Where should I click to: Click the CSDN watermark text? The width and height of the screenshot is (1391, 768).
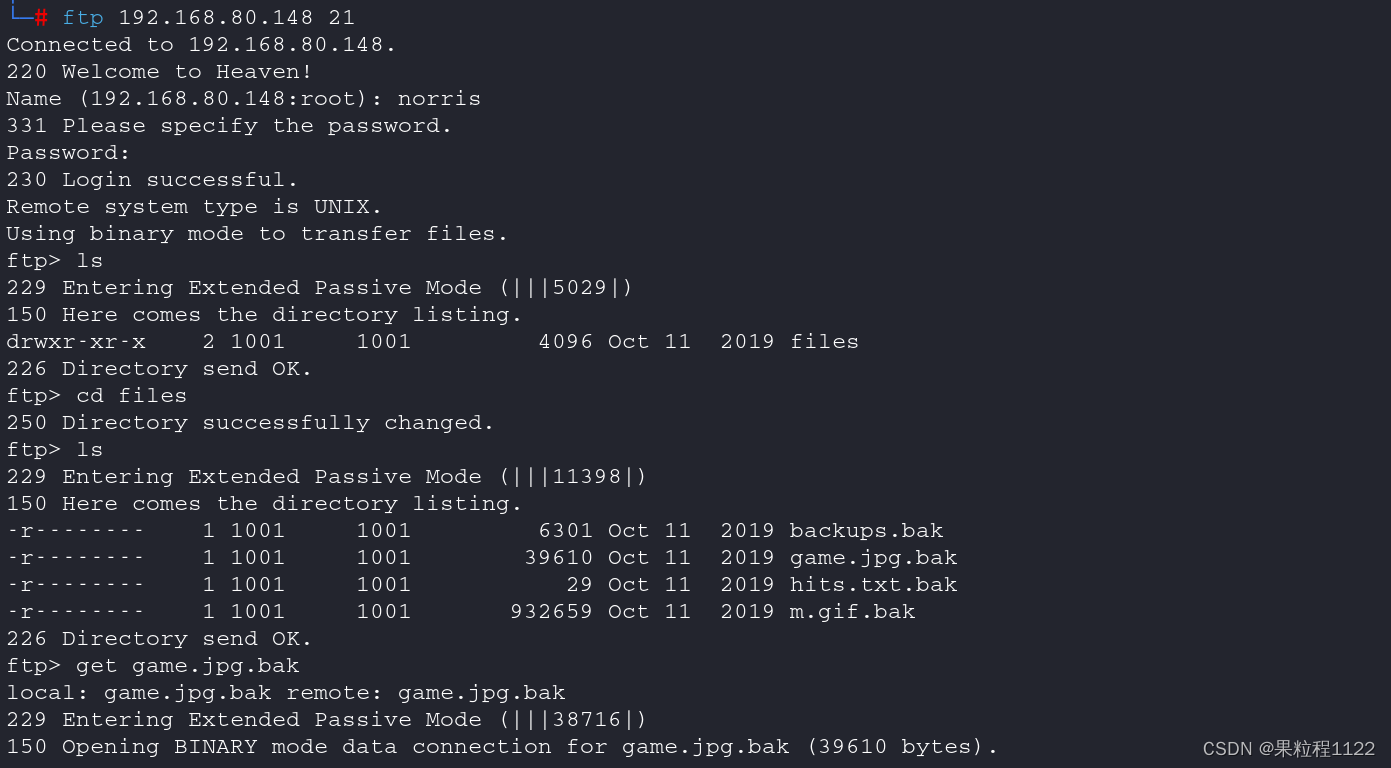1288,749
